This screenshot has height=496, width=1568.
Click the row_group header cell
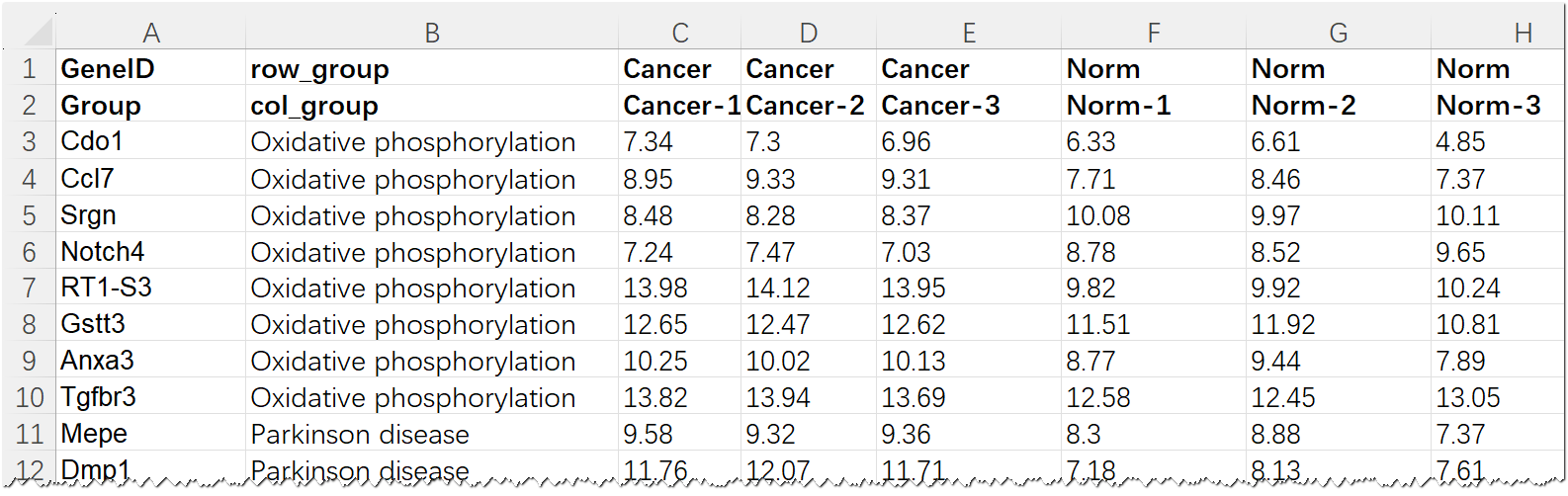point(432,68)
